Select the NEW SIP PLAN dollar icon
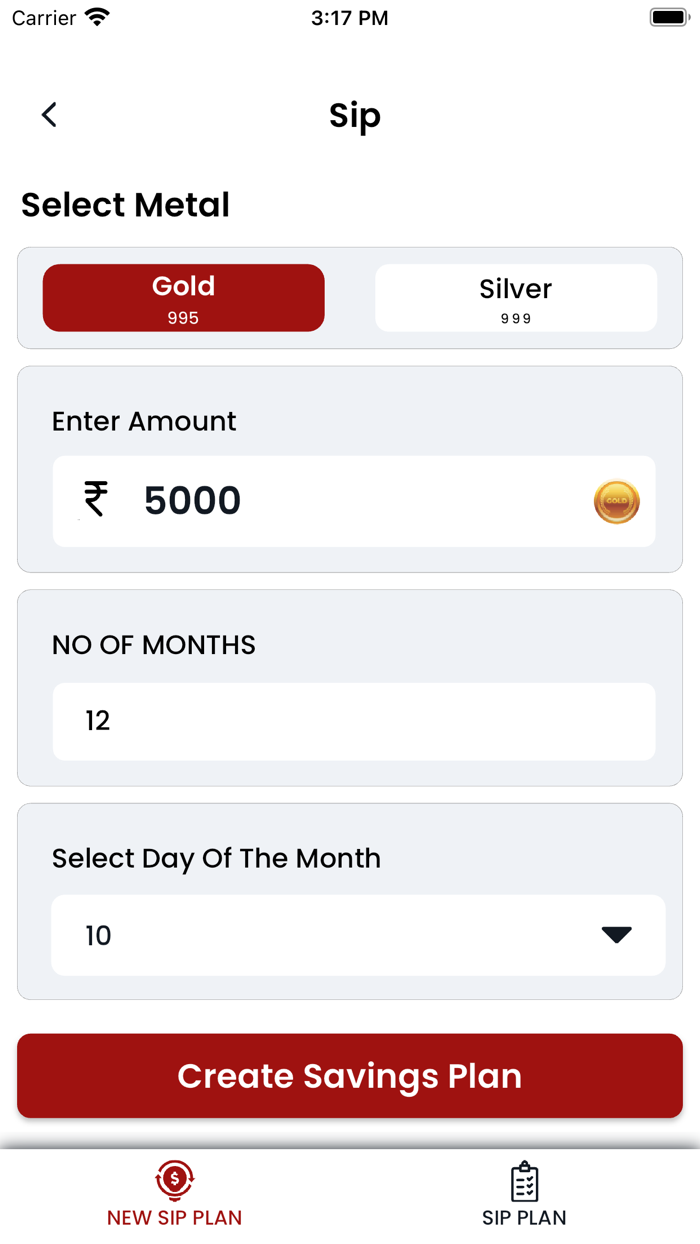 point(174,1180)
